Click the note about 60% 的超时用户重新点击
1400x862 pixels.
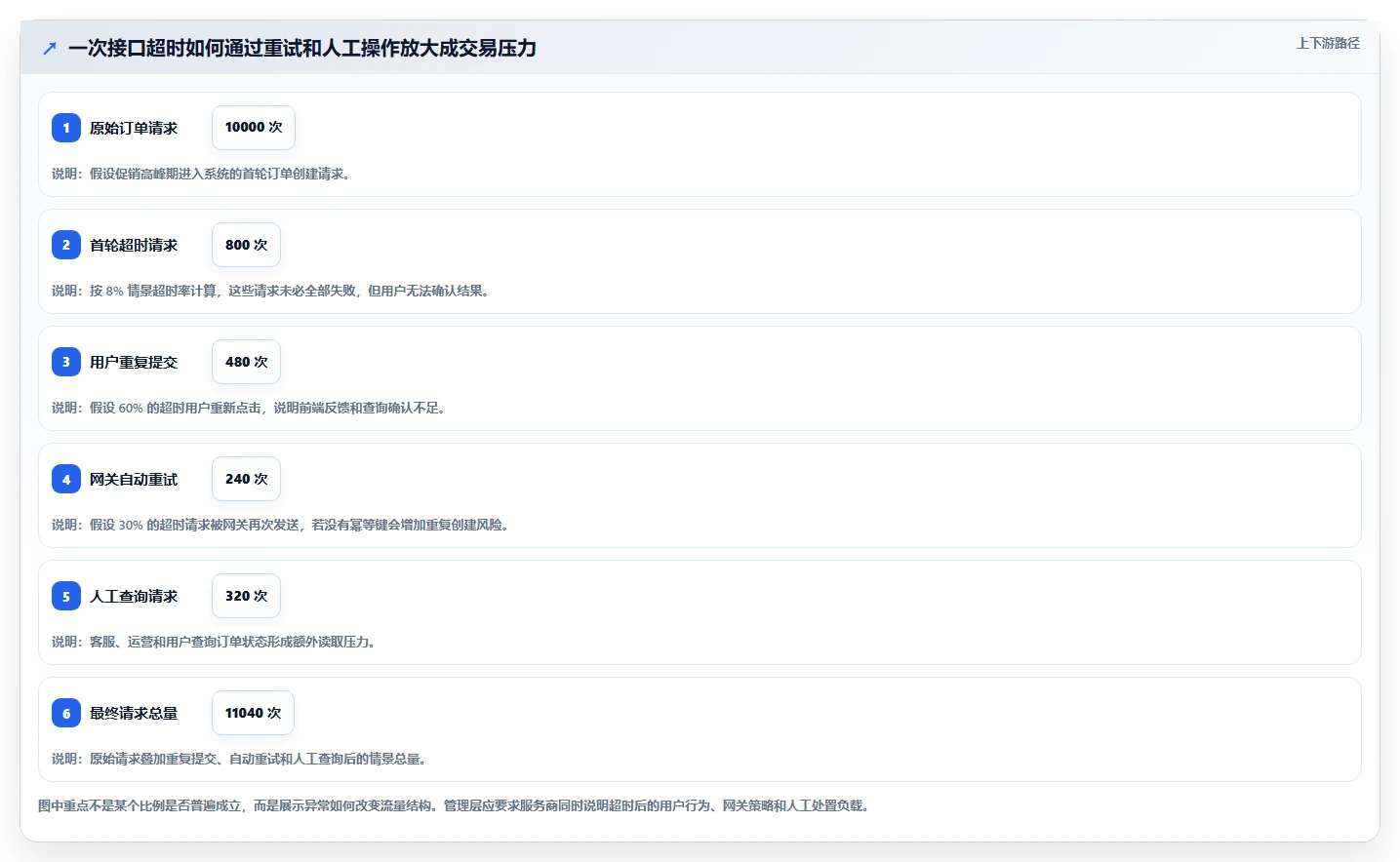[249, 408]
